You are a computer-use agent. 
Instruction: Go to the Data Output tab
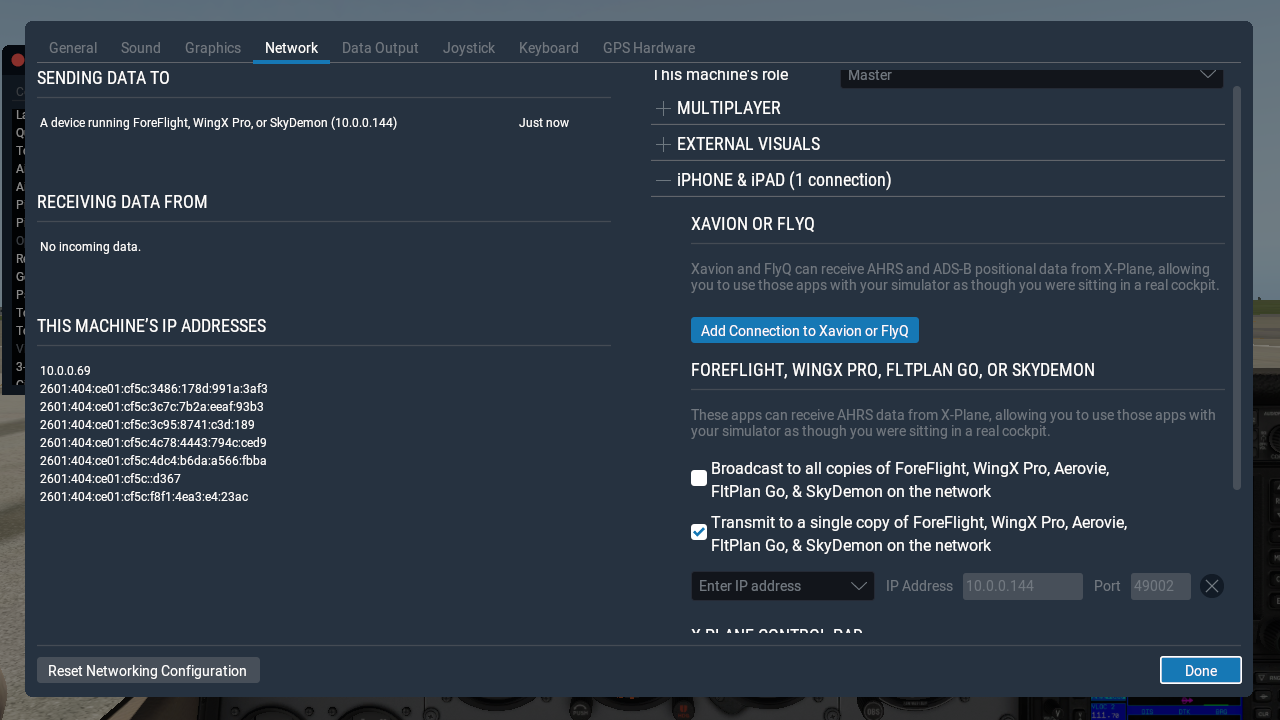point(380,48)
